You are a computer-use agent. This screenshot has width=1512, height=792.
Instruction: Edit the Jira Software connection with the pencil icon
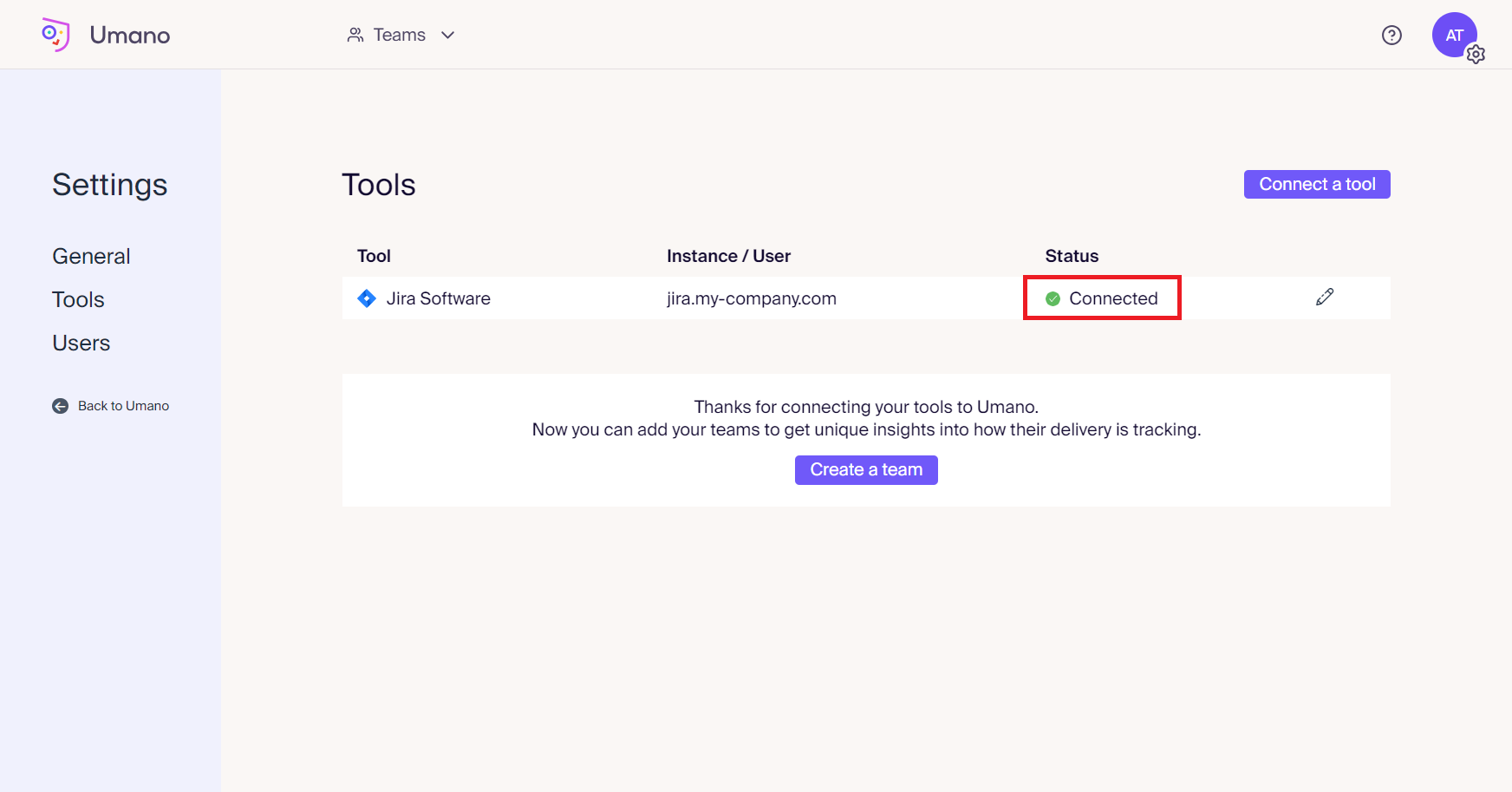point(1325,298)
